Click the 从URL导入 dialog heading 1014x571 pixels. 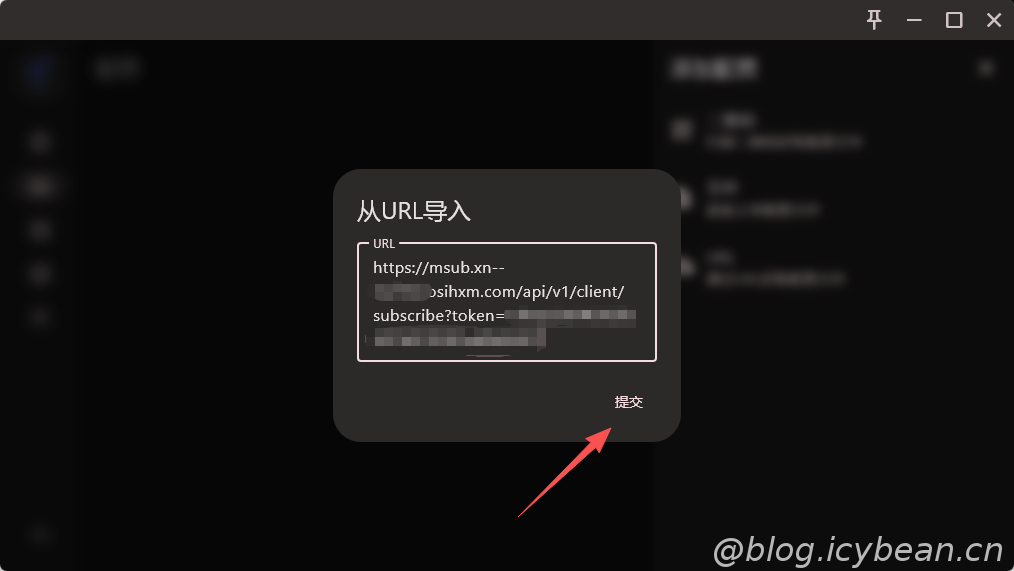coord(414,211)
